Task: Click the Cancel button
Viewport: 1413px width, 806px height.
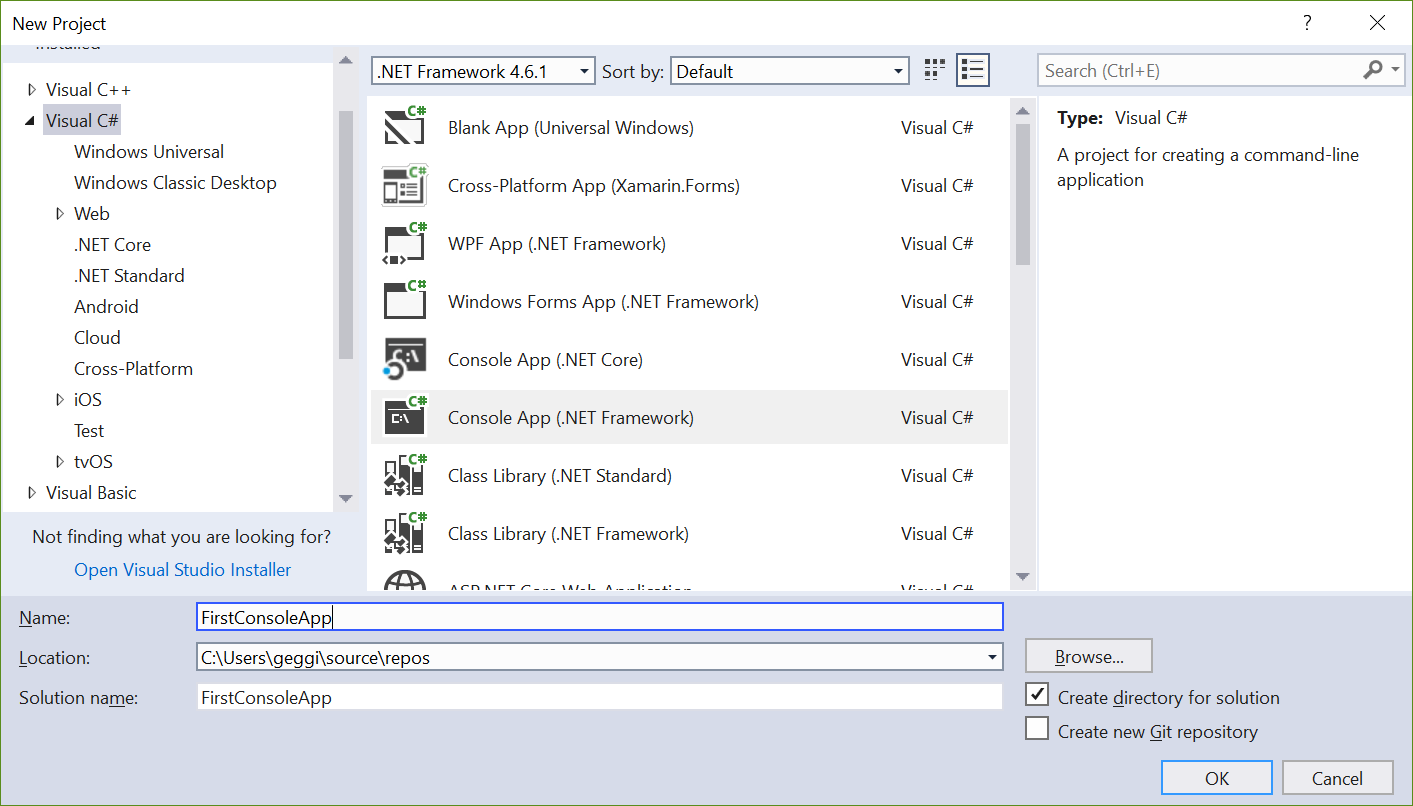Action: tap(1337, 778)
